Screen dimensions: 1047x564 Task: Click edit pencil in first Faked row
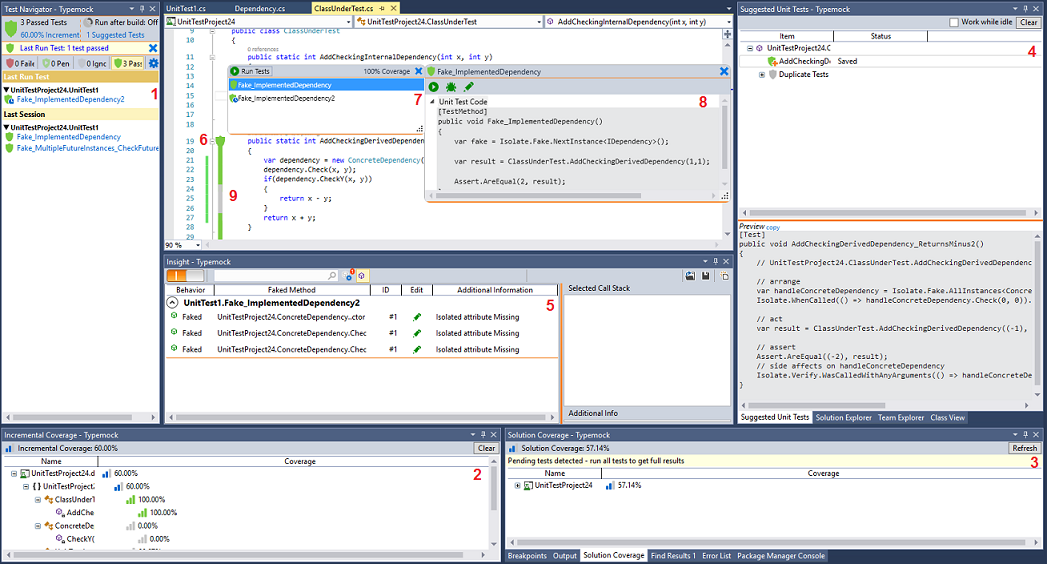coord(417,317)
